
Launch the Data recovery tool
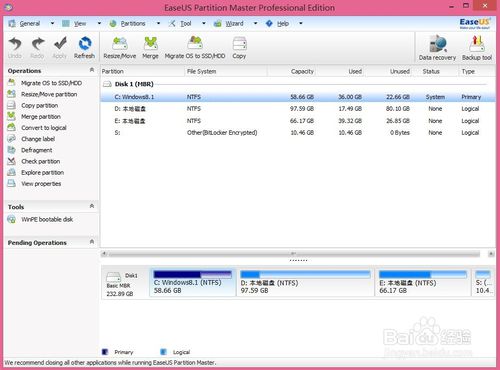[x=437, y=48]
